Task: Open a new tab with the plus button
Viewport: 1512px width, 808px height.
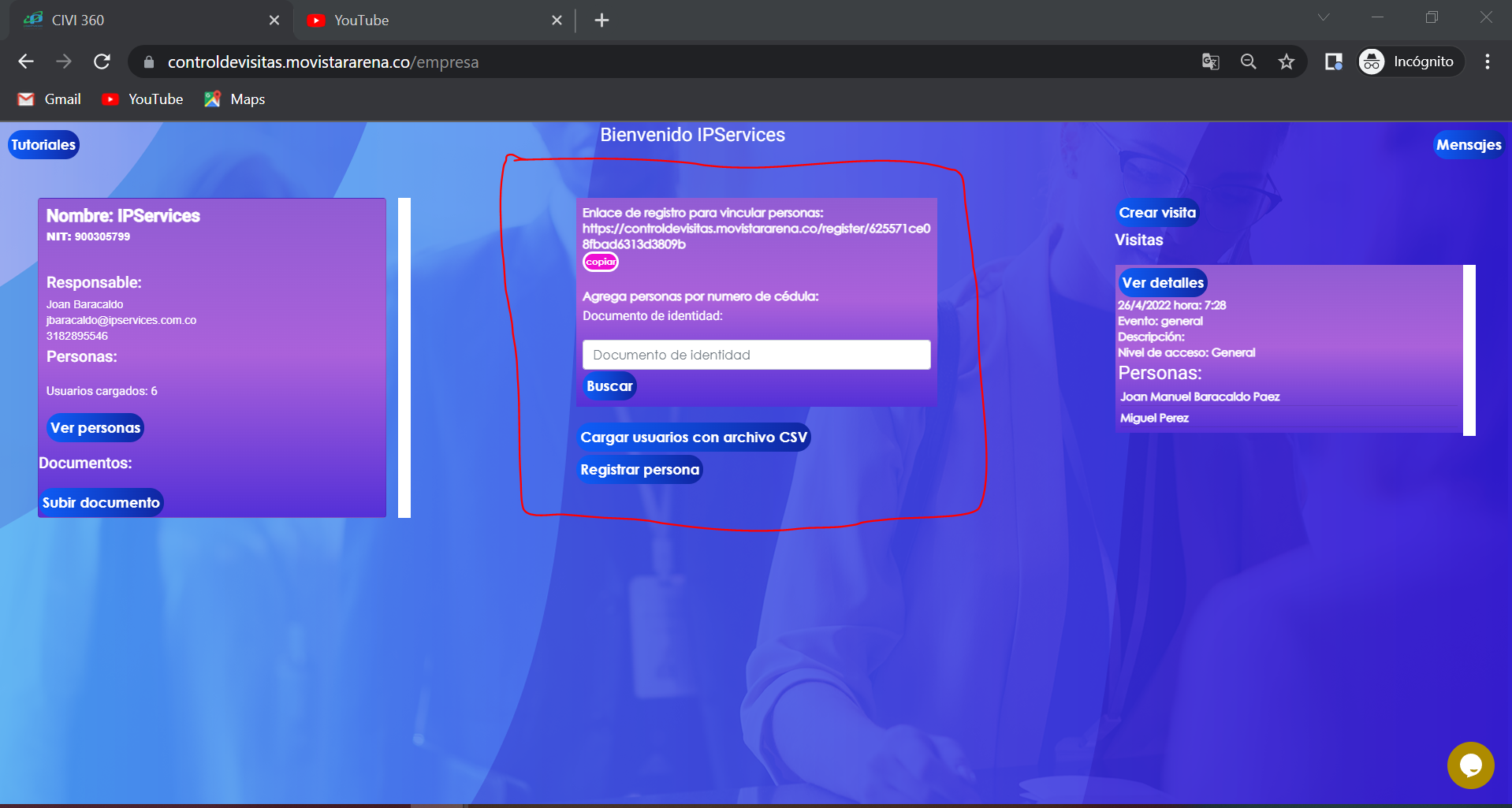Action: [601, 20]
